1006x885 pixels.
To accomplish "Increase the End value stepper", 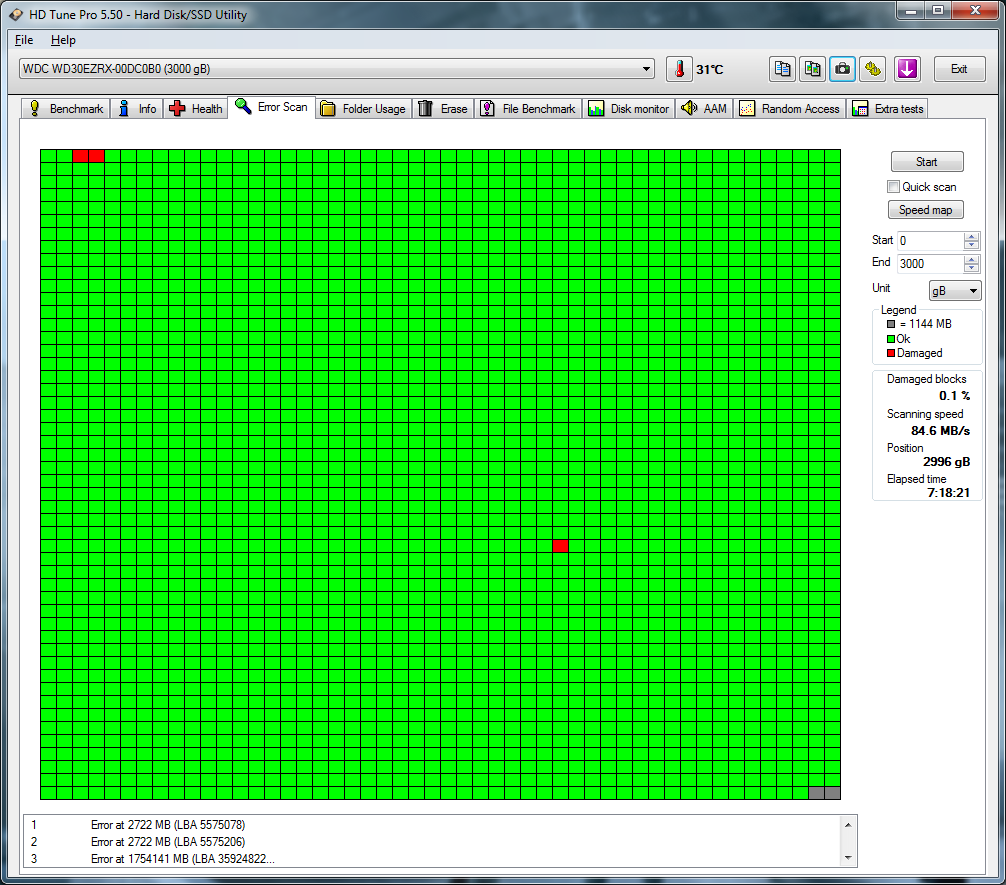I will tap(971, 259).
